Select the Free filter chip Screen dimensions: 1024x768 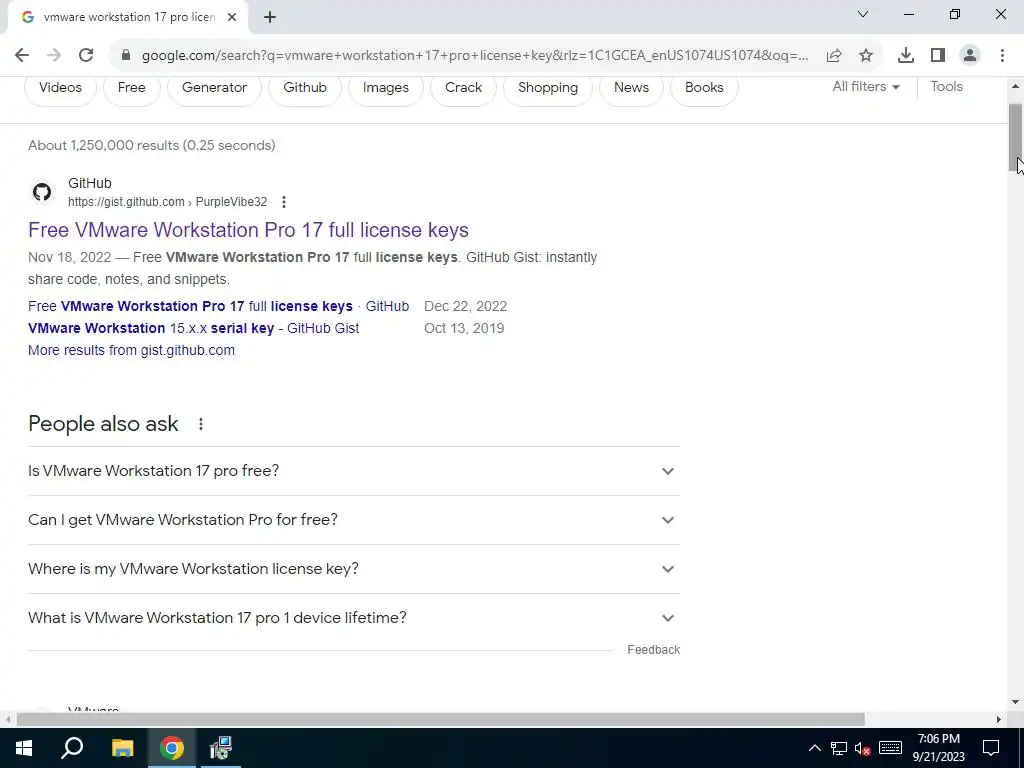click(131, 88)
